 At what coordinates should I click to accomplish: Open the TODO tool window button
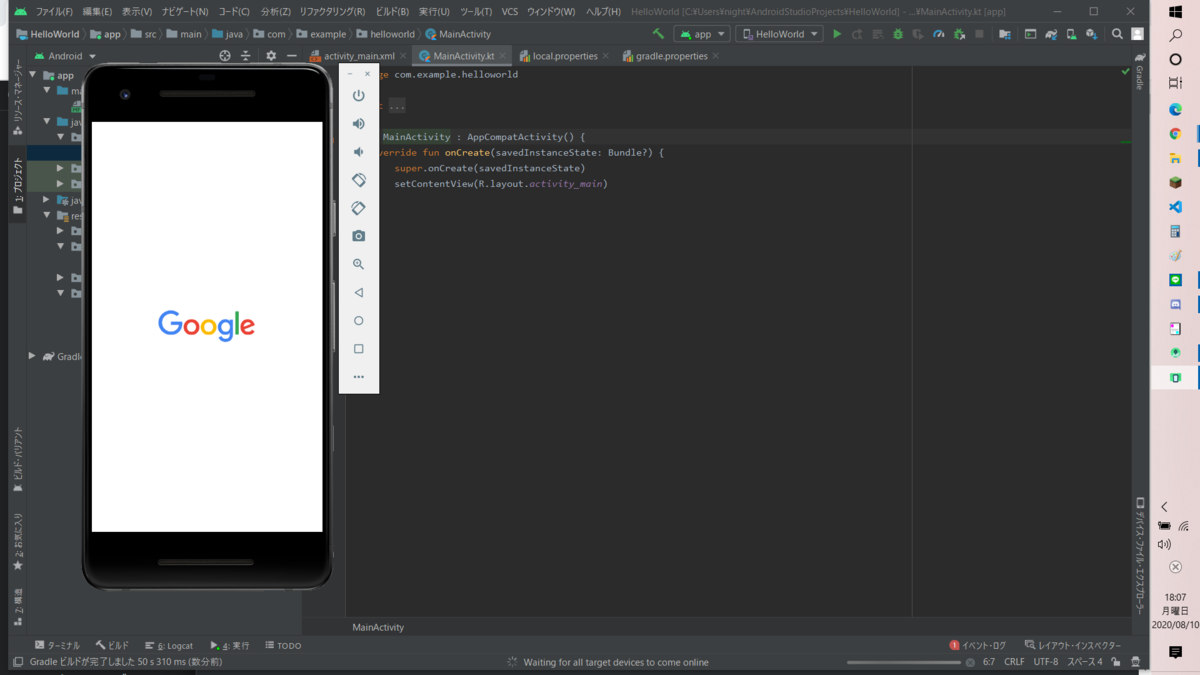click(283, 645)
